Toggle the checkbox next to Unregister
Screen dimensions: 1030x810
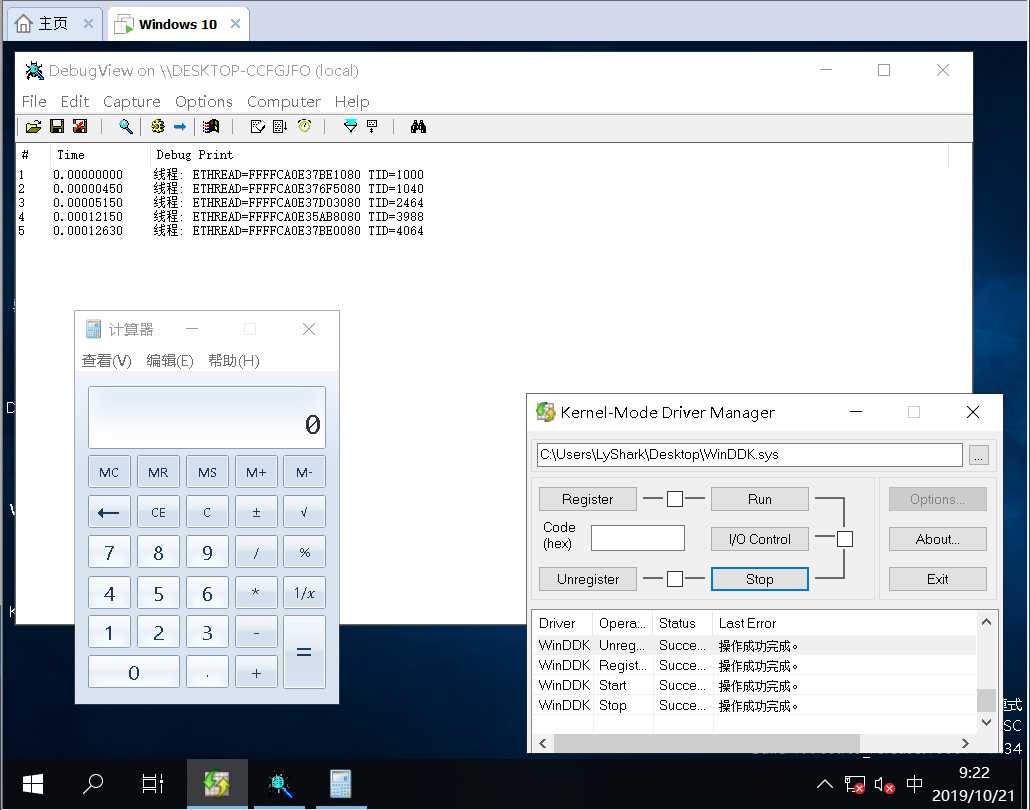675,579
